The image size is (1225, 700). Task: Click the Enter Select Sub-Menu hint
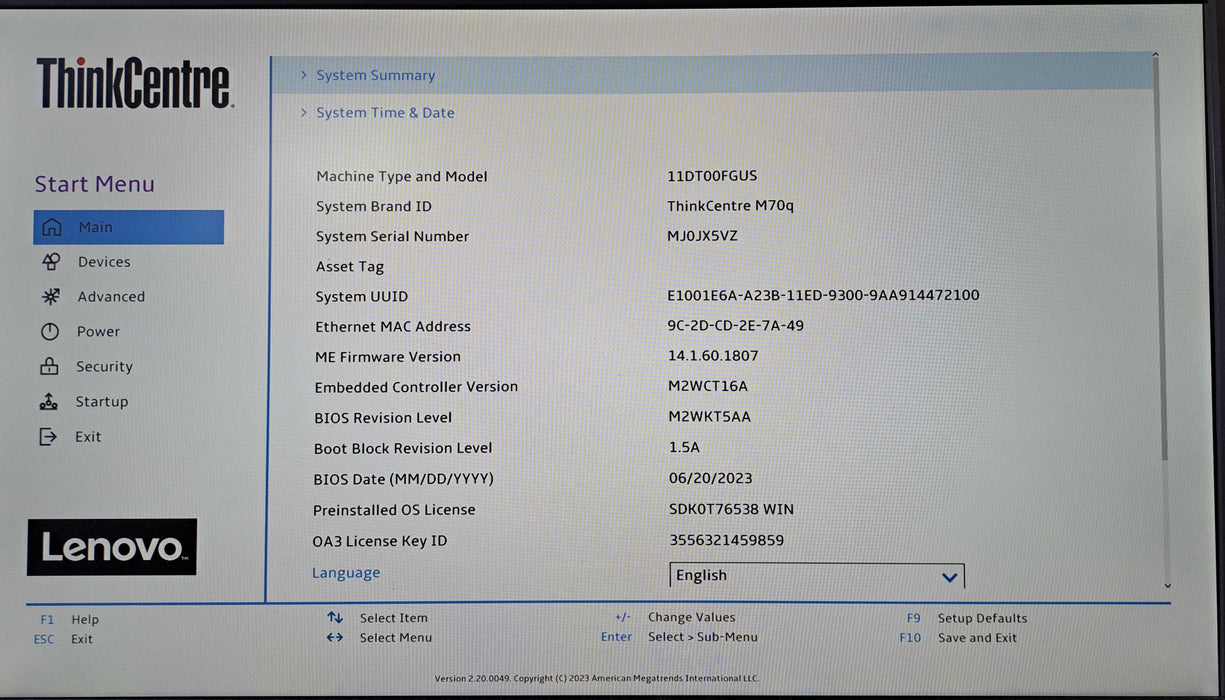point(680,637)
